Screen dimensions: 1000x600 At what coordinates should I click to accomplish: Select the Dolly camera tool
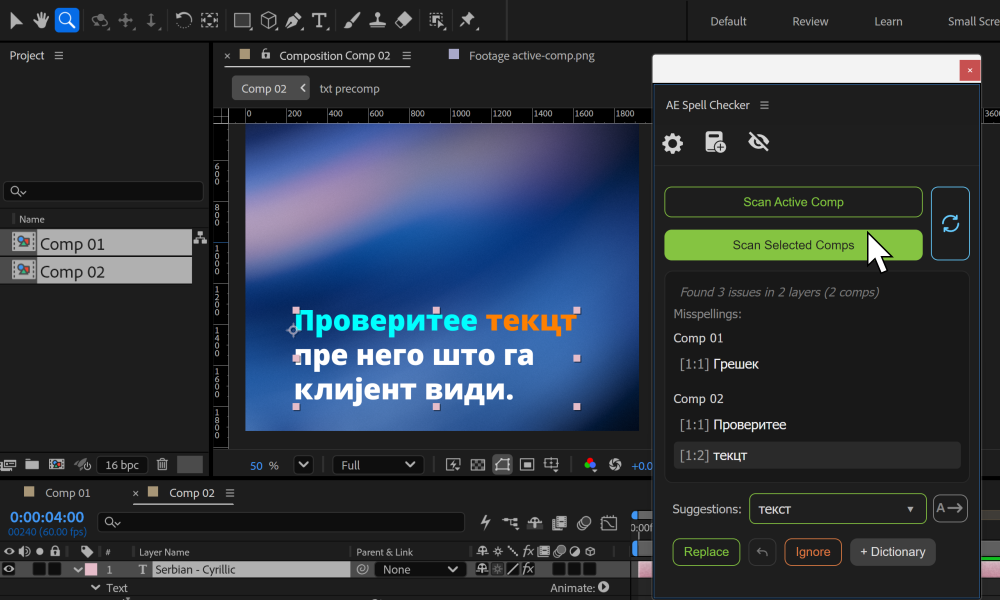click(x=151, y=20)
